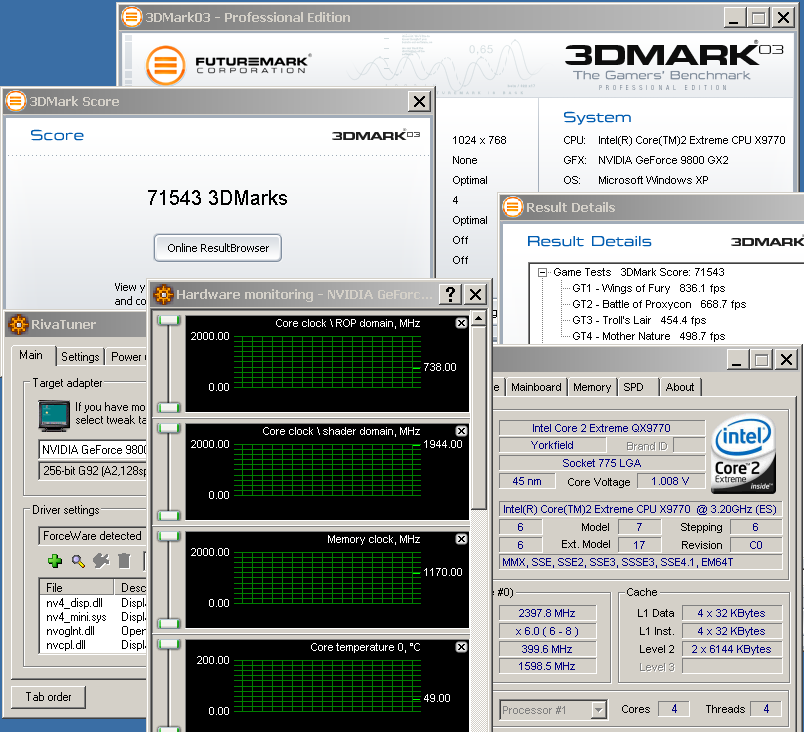Open the Processor #1 dropdown
Viewport: 804px width, 732px height.
(x=598, y=710)
